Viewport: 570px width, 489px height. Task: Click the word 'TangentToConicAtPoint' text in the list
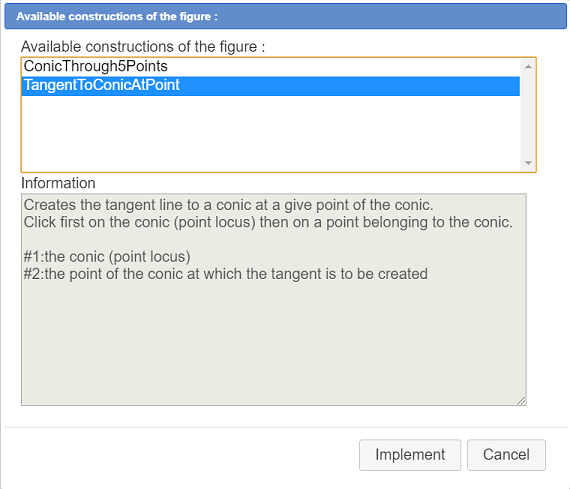click(x=101, y=85)
